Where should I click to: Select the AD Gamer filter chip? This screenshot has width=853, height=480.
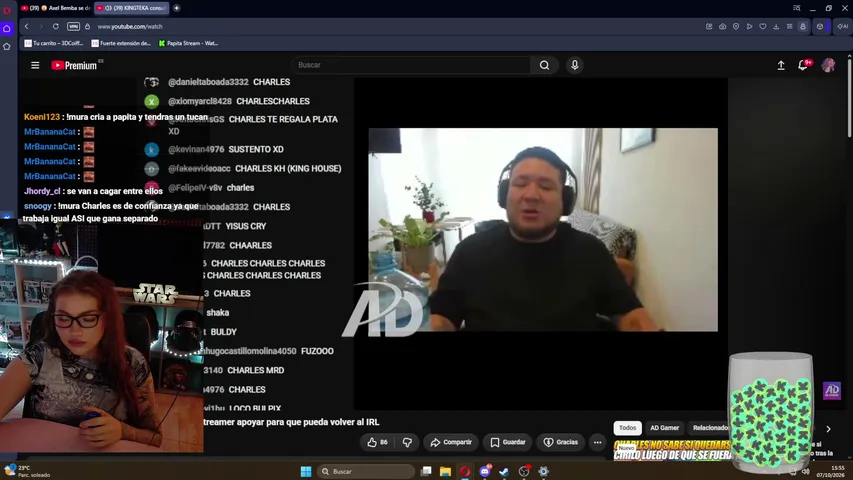pos(664,428)
